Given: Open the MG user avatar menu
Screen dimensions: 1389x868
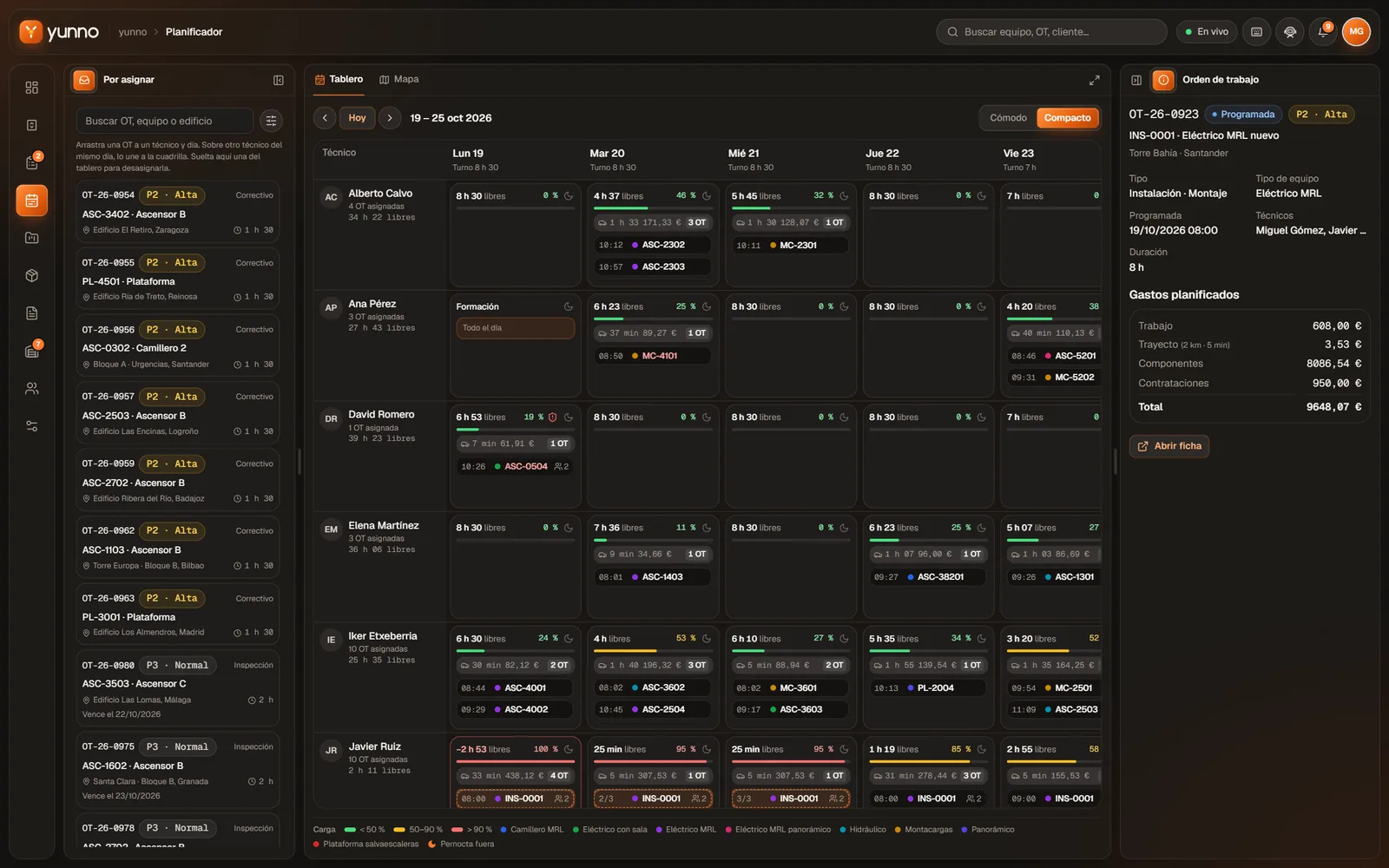Looking at the screenshot, I should [1356, 32].
